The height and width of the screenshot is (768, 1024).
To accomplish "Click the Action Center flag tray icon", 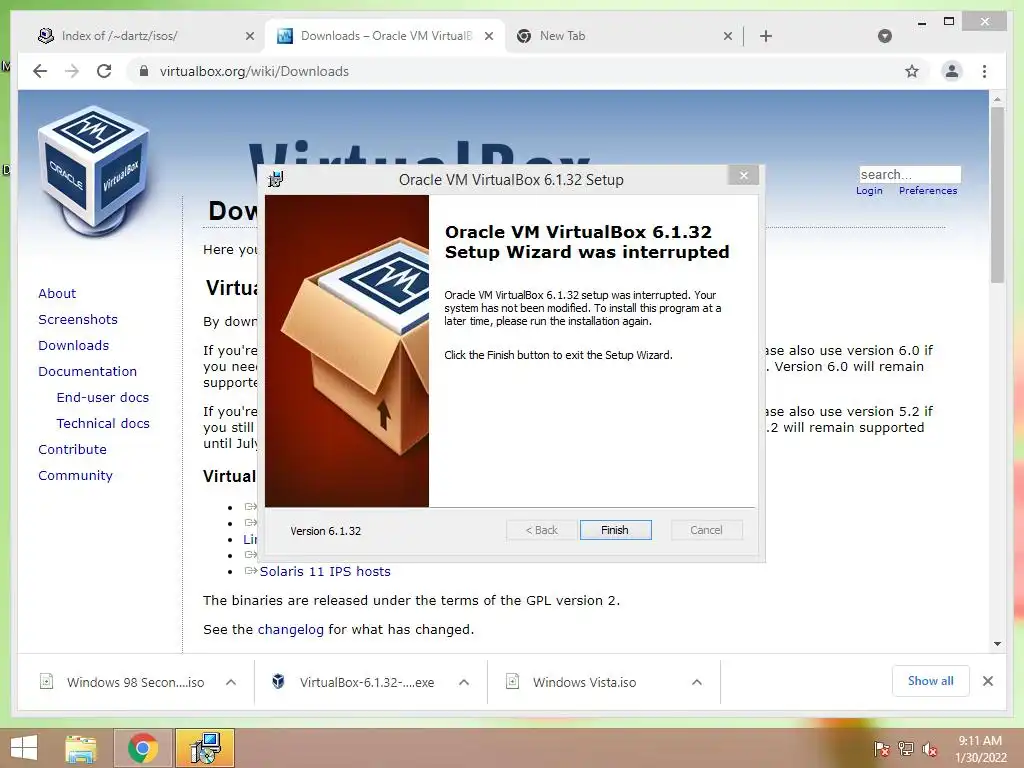I will point(882,749).
